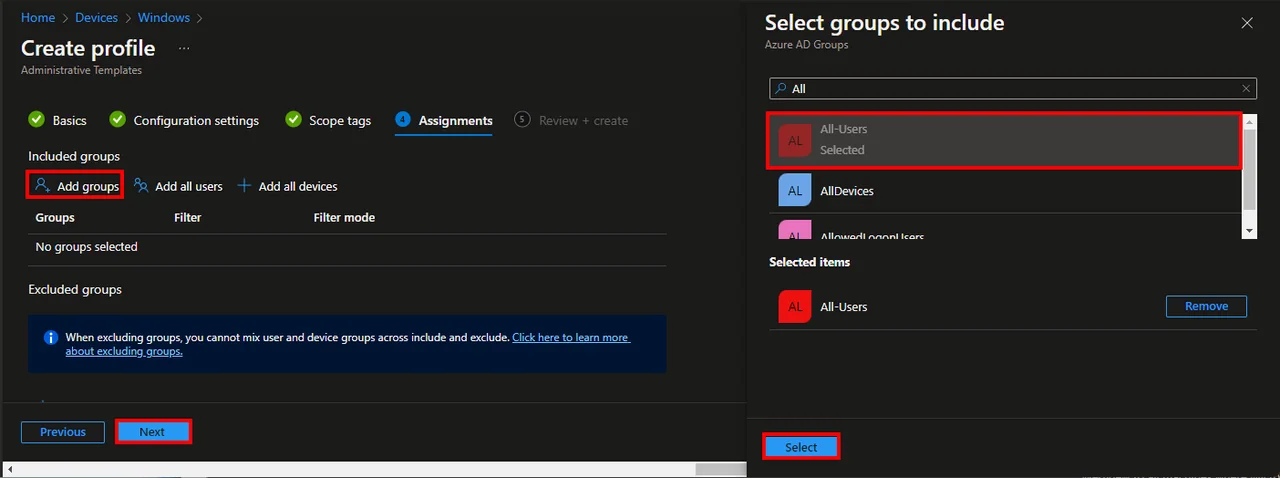
Task: Click the green checkmark icon beside Basics
Action: [x=37, y=119]
